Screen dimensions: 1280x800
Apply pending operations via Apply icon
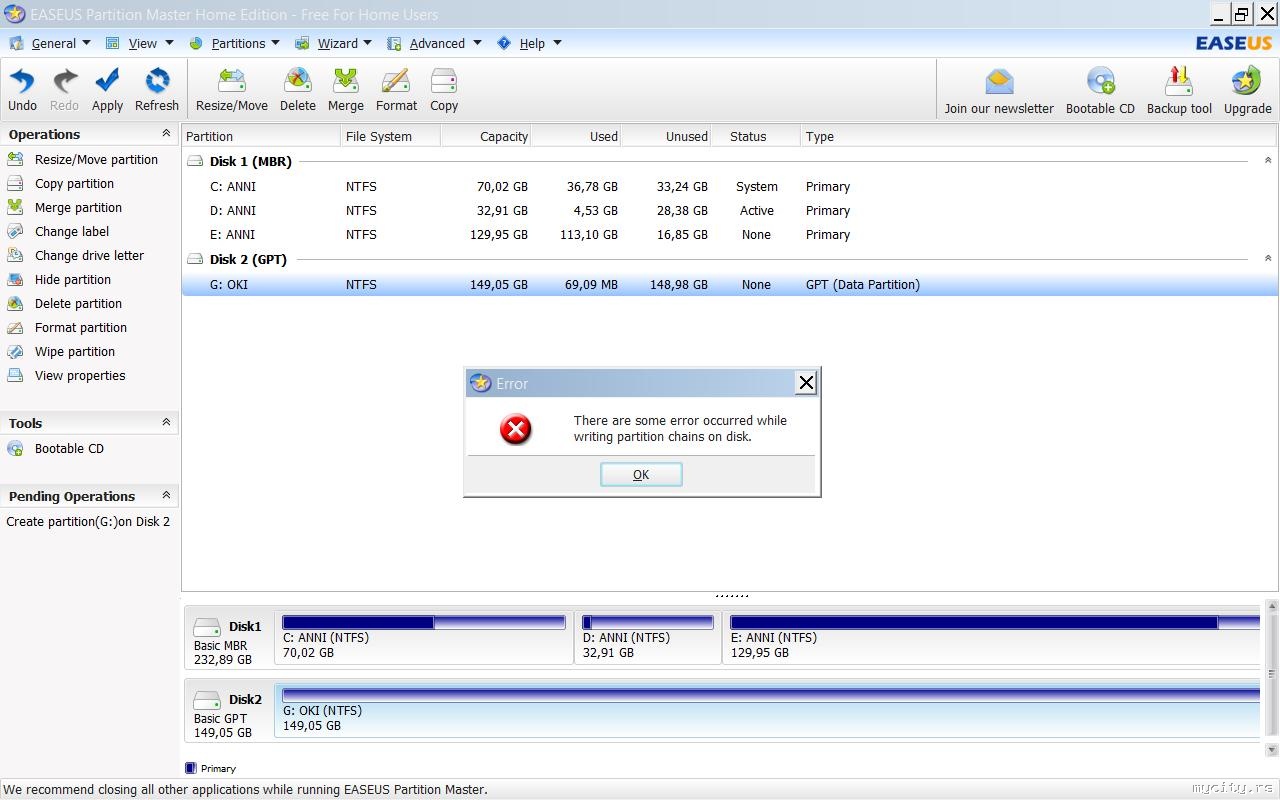107,90
